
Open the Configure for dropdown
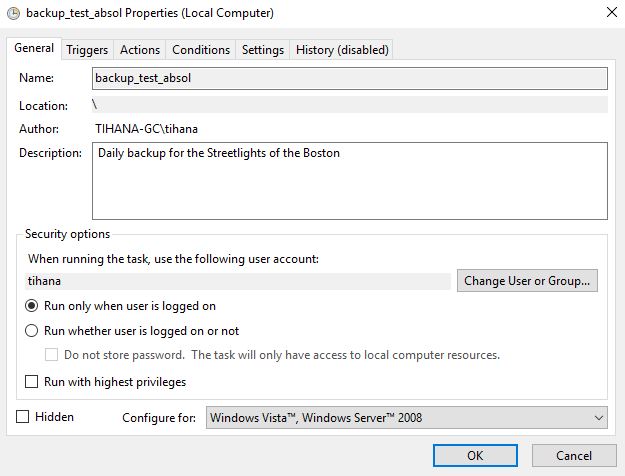pos(407,417)
